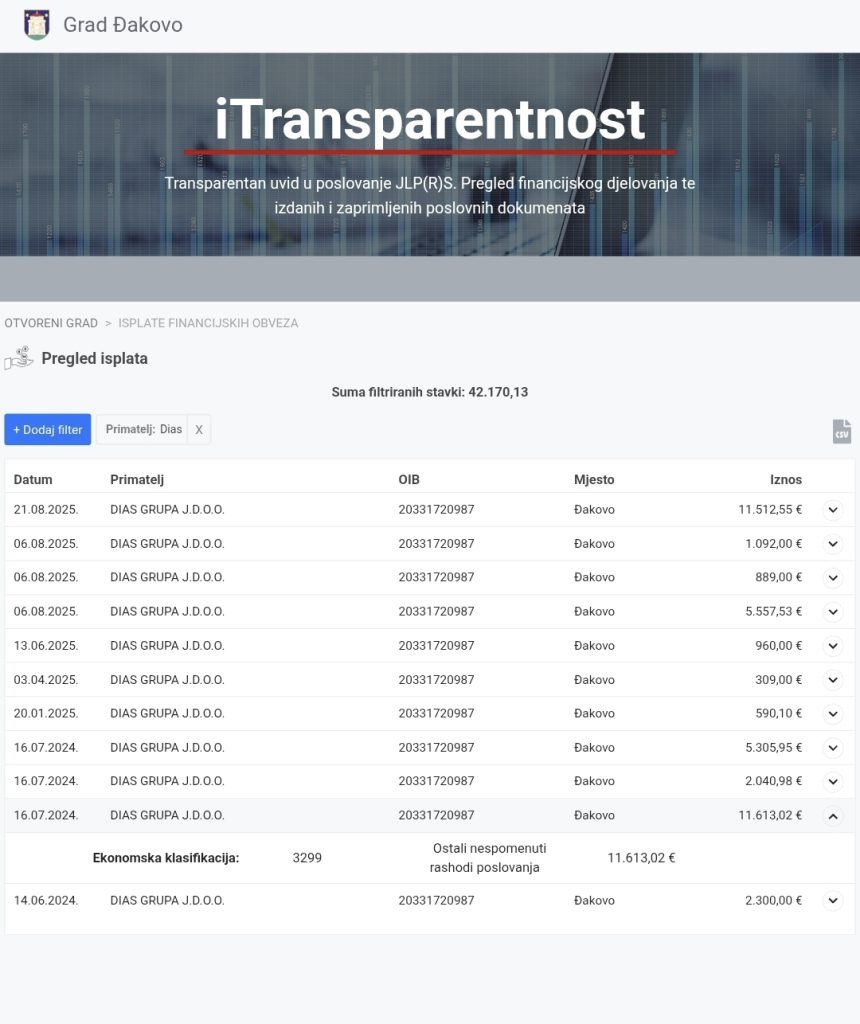Collapse the expanded 11.613,02 € payment row

(x=833, y=816)
